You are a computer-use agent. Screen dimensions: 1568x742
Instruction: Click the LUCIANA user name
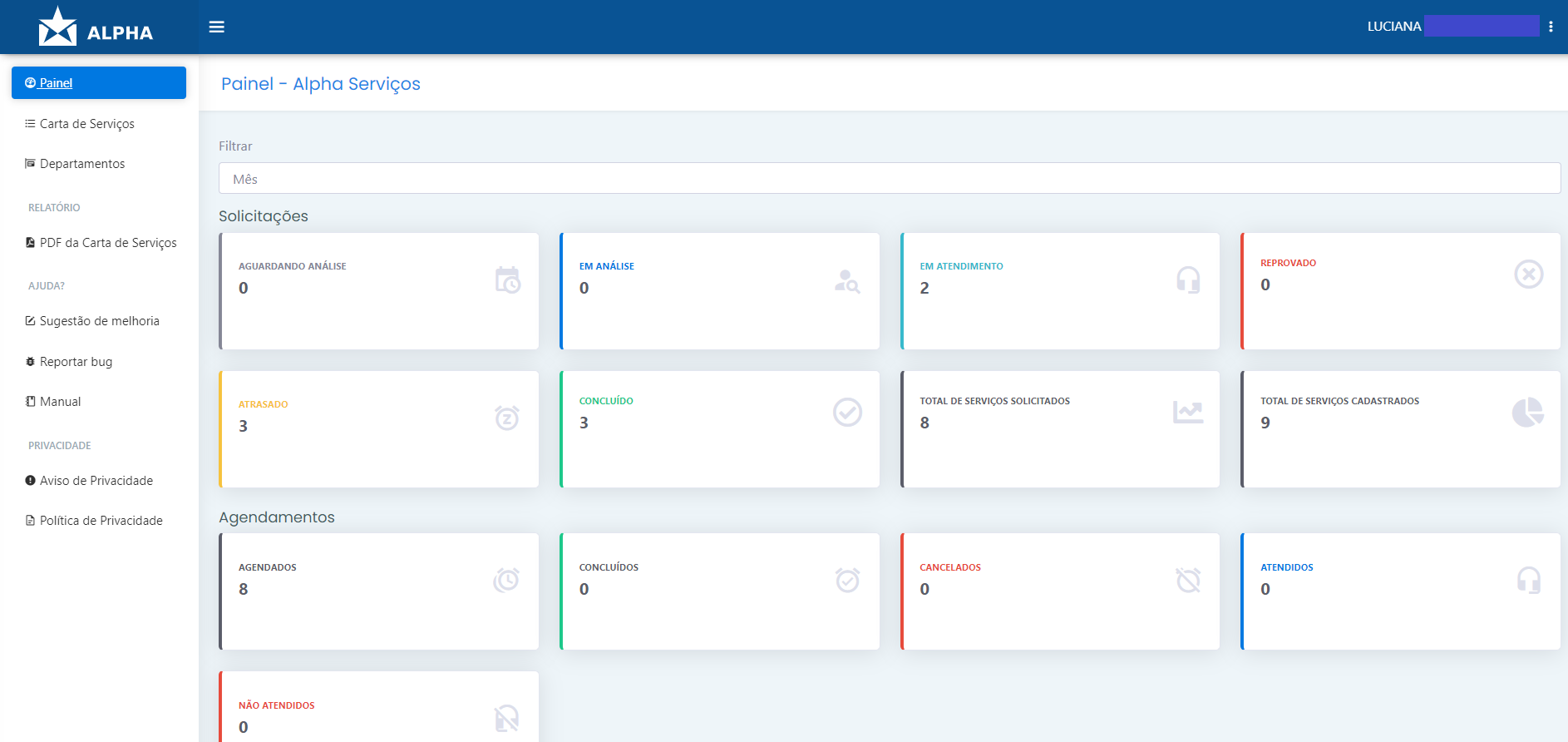coord(1394,27)
